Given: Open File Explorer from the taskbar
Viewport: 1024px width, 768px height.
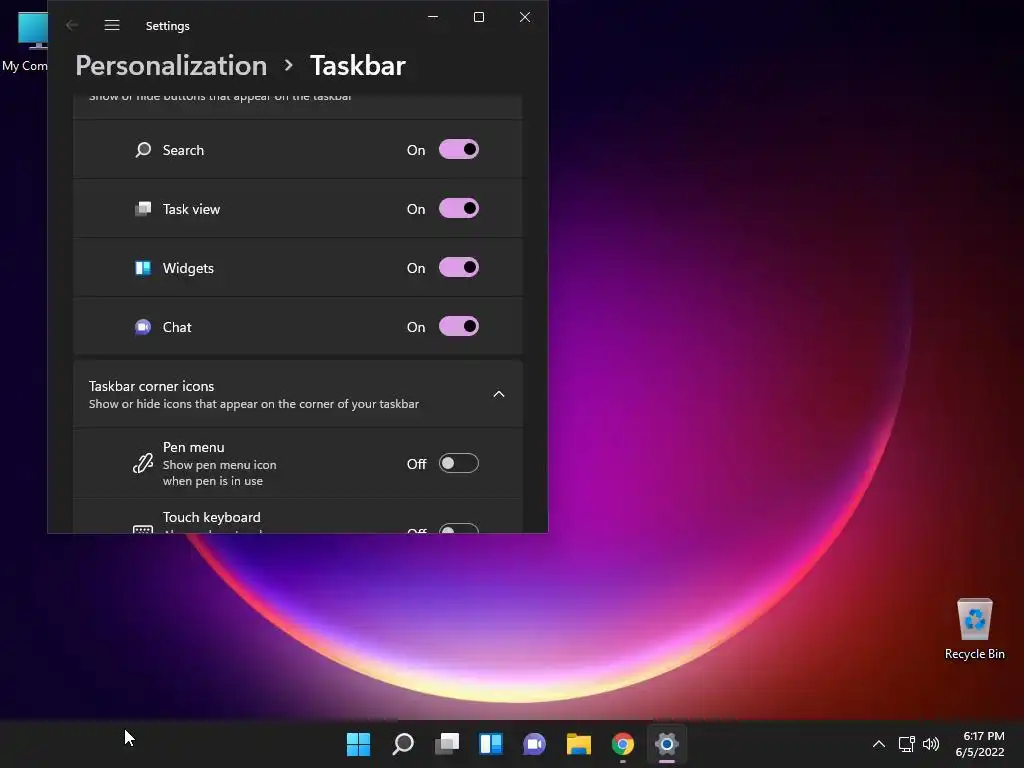Looking at the screenshot, I should coord(579,744).
